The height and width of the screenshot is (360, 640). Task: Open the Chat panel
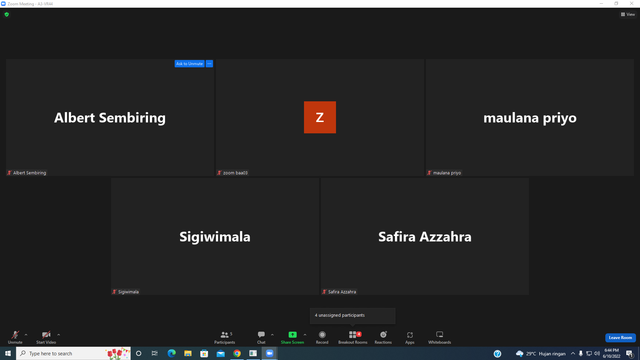(261, 337)
